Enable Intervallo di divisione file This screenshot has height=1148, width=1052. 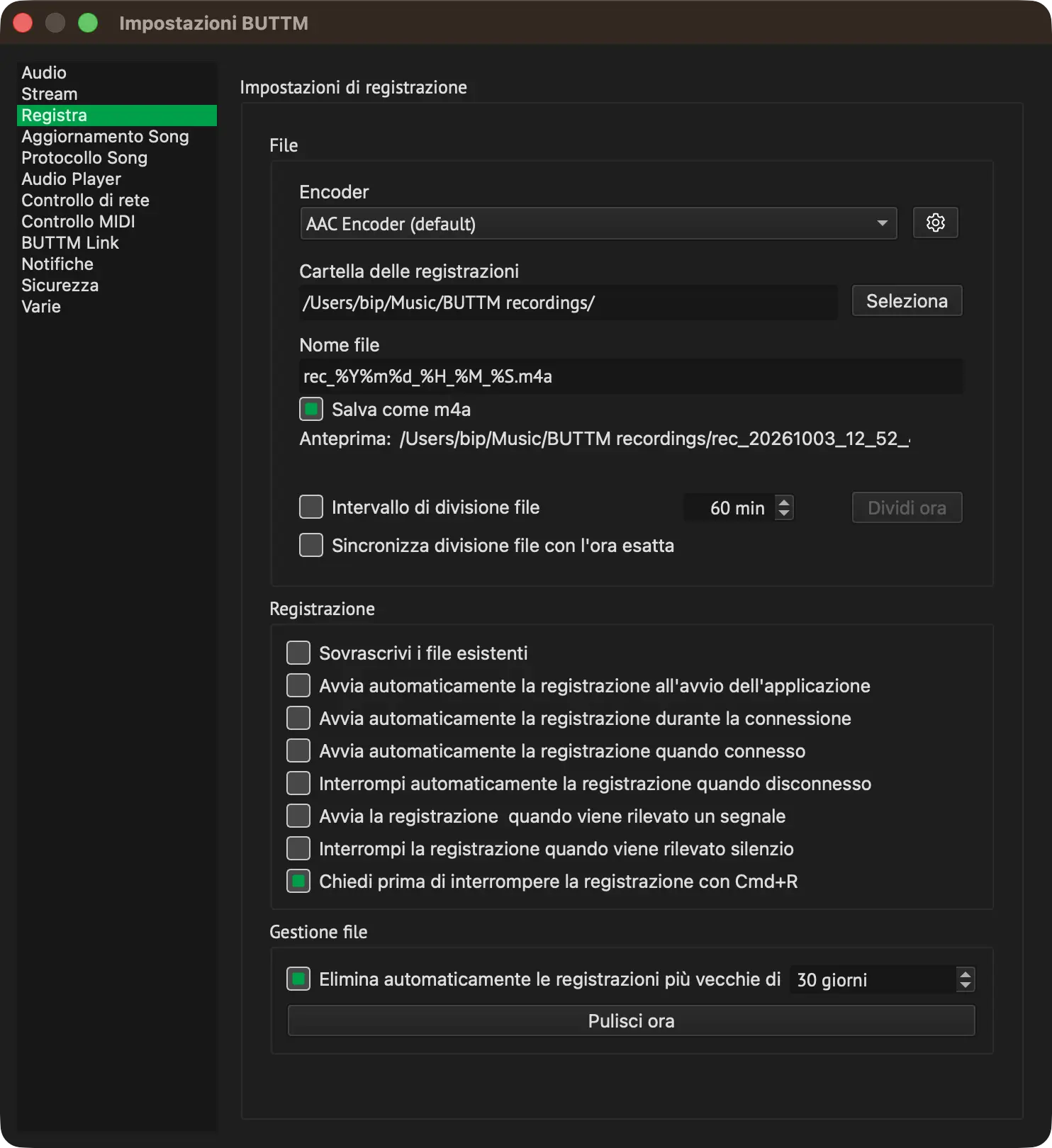(x=311, y=507)
